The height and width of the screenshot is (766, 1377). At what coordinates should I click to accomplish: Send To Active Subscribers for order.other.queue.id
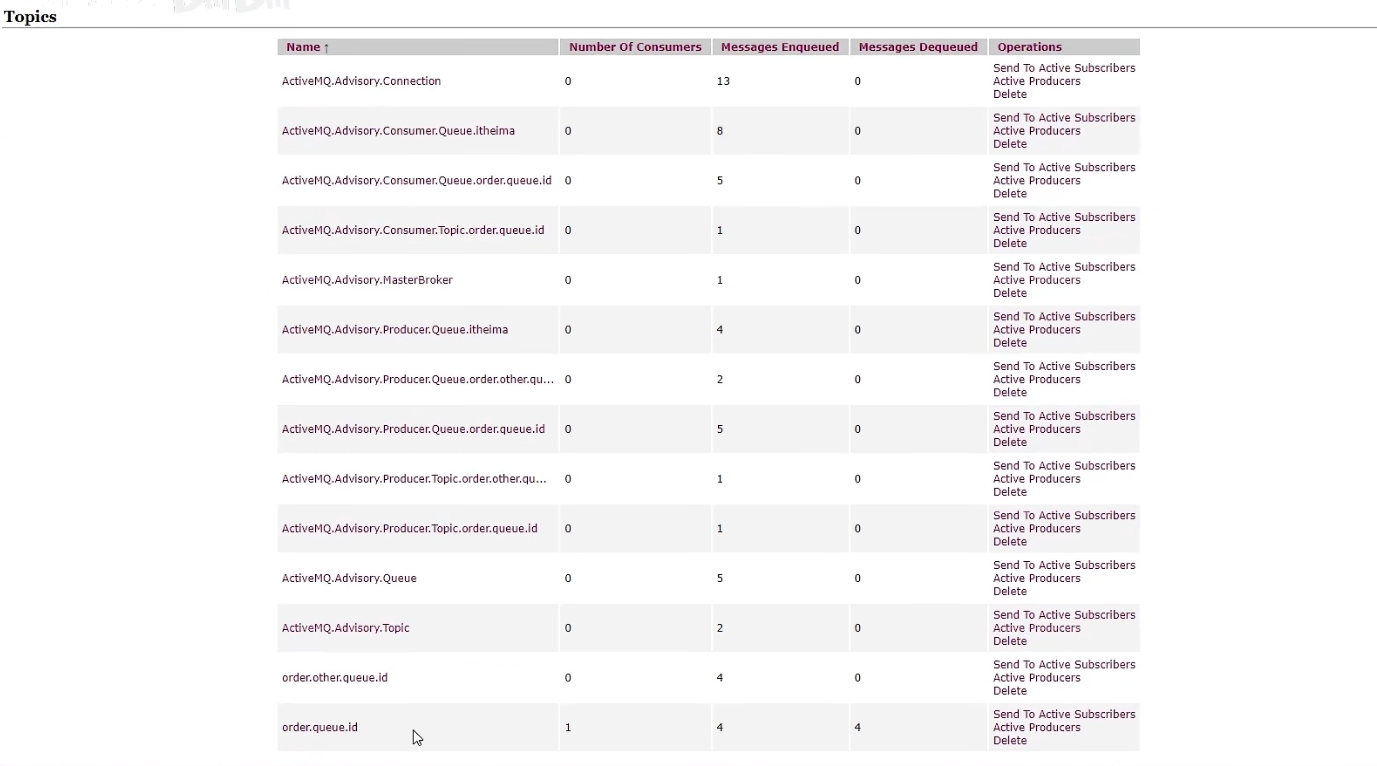(x=1064, y=665)
